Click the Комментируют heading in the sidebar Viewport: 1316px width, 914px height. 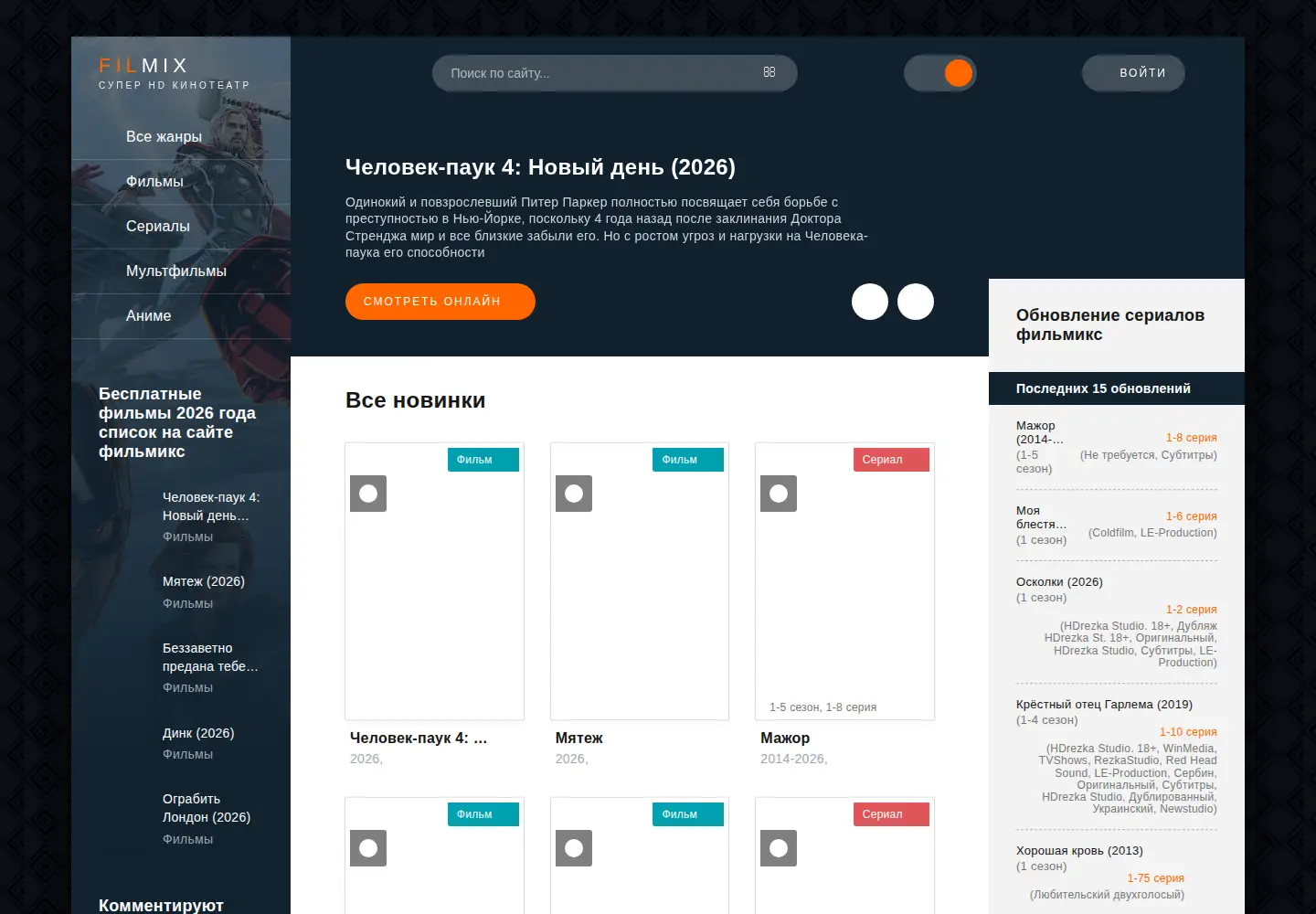pos(161,905)
